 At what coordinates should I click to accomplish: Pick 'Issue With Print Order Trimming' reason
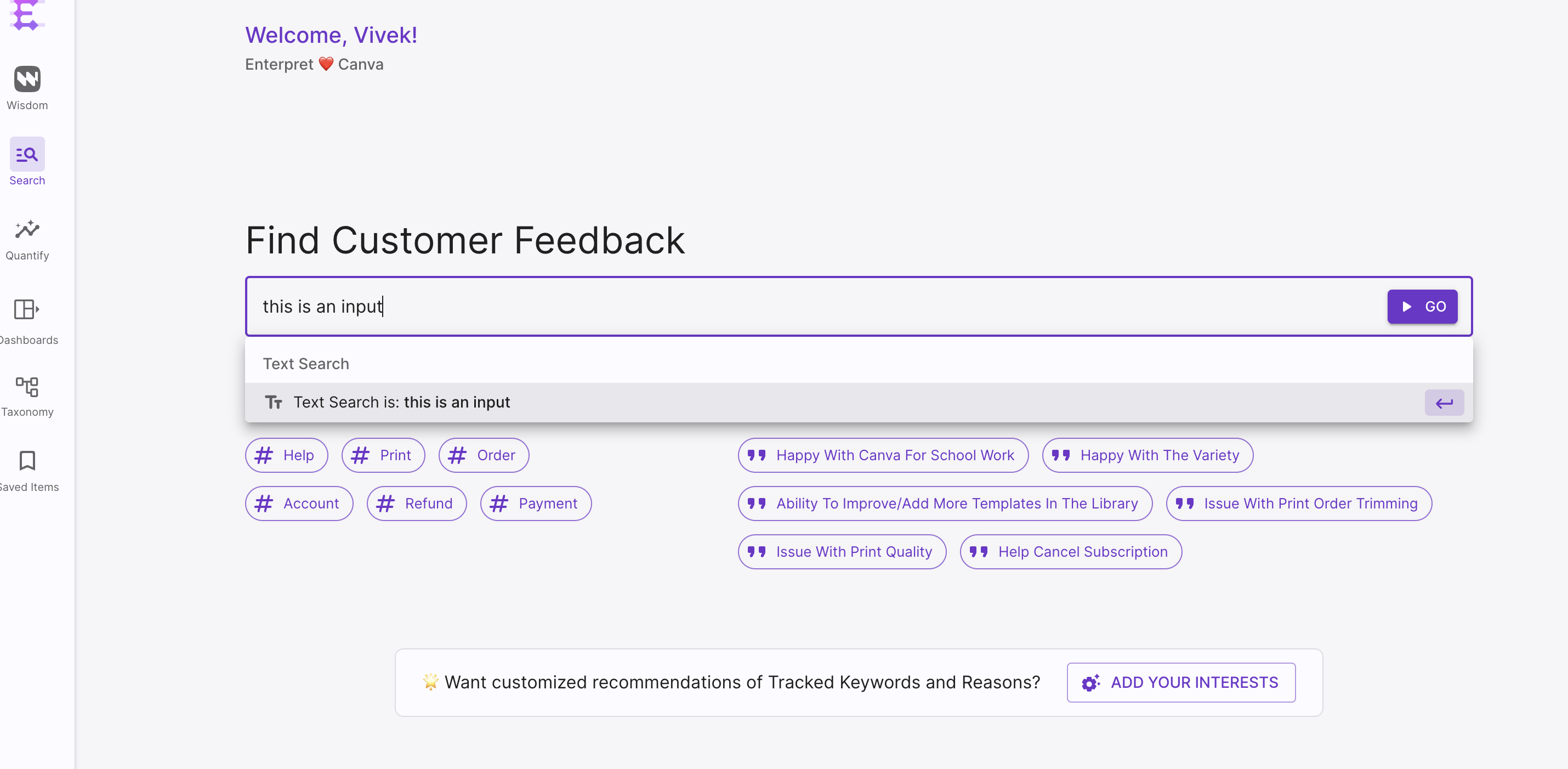(1298, 504)
